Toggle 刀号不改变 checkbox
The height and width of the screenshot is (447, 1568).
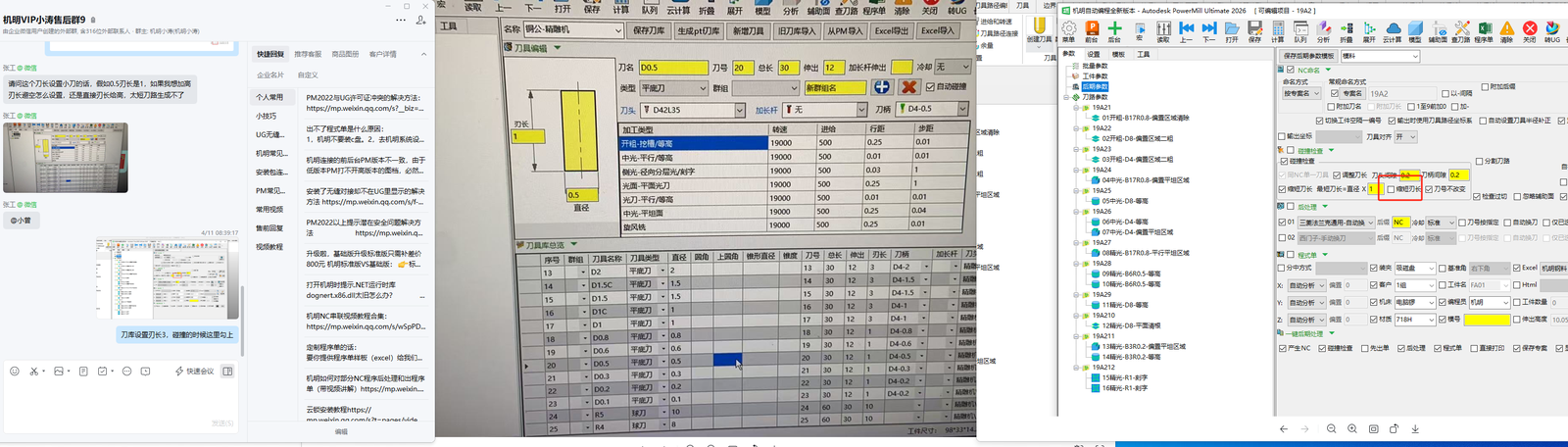pos(1429,189)
